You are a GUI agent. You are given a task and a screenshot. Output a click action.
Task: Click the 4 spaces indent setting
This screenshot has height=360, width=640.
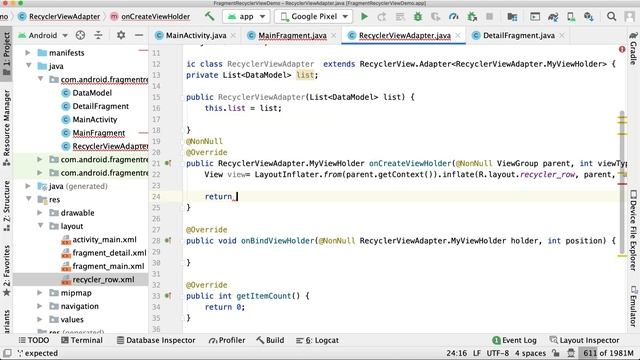coord(530,353)
